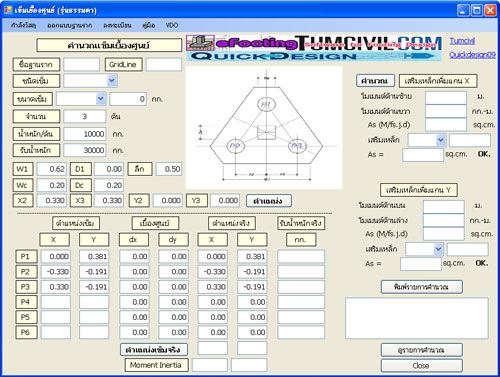The image size is (500, 377).
Task: Click the X2 field showing 0.330
Action: 51,200
